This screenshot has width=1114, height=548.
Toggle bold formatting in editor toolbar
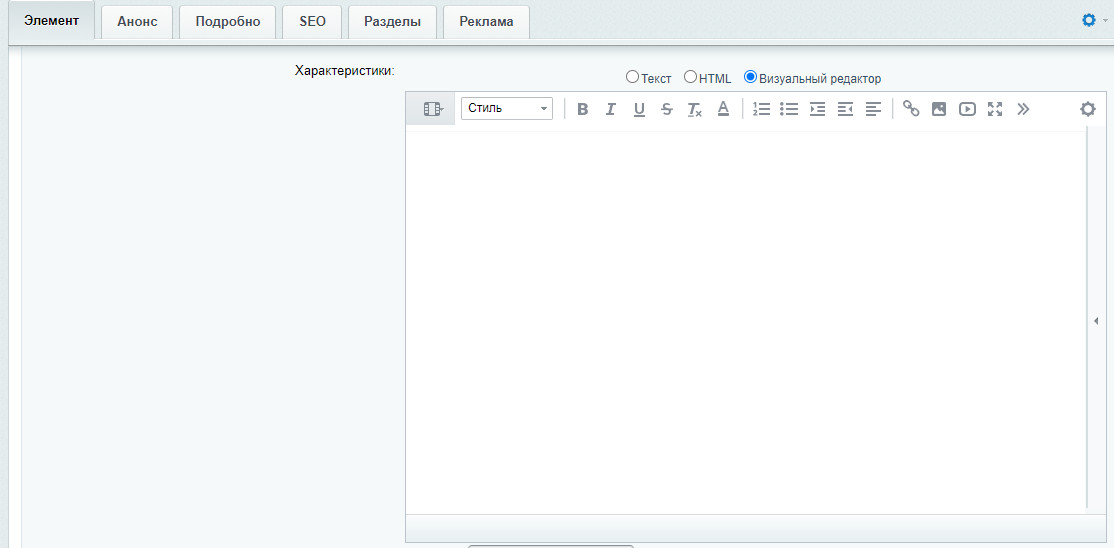[x=583, y=109]
